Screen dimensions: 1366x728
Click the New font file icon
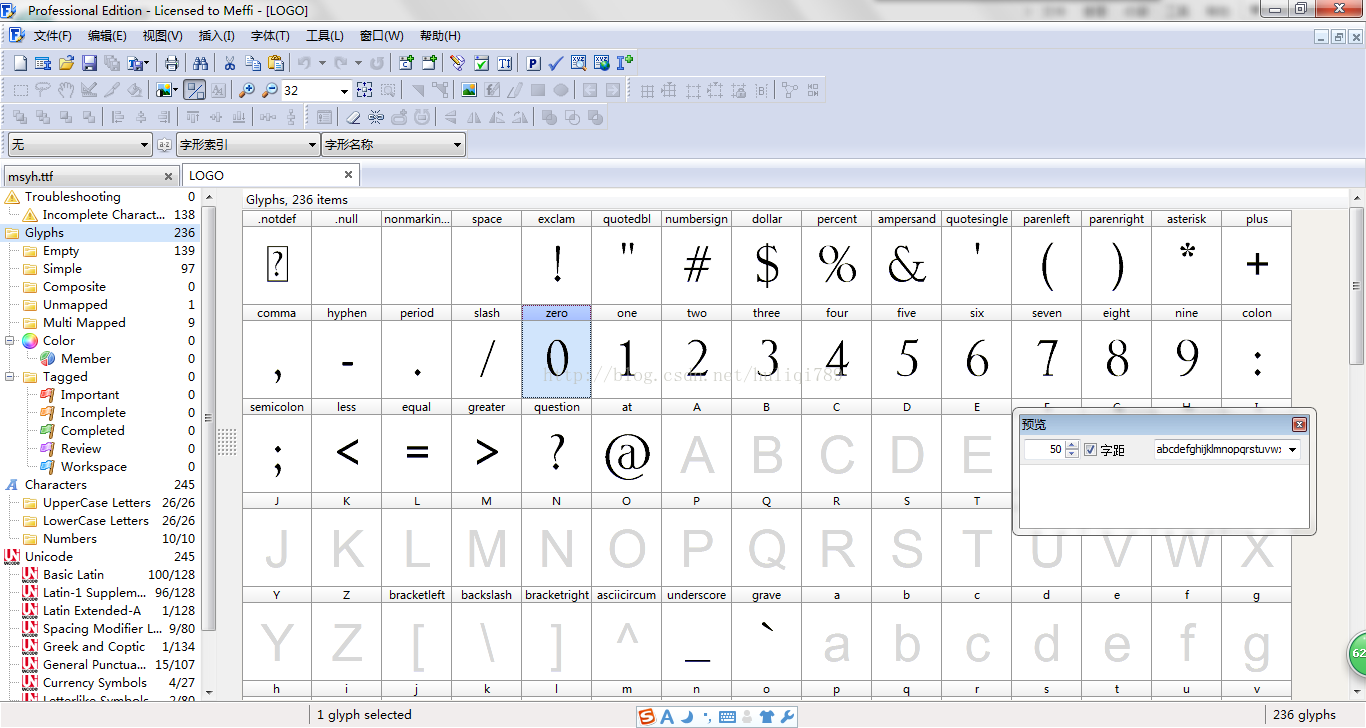20,63
